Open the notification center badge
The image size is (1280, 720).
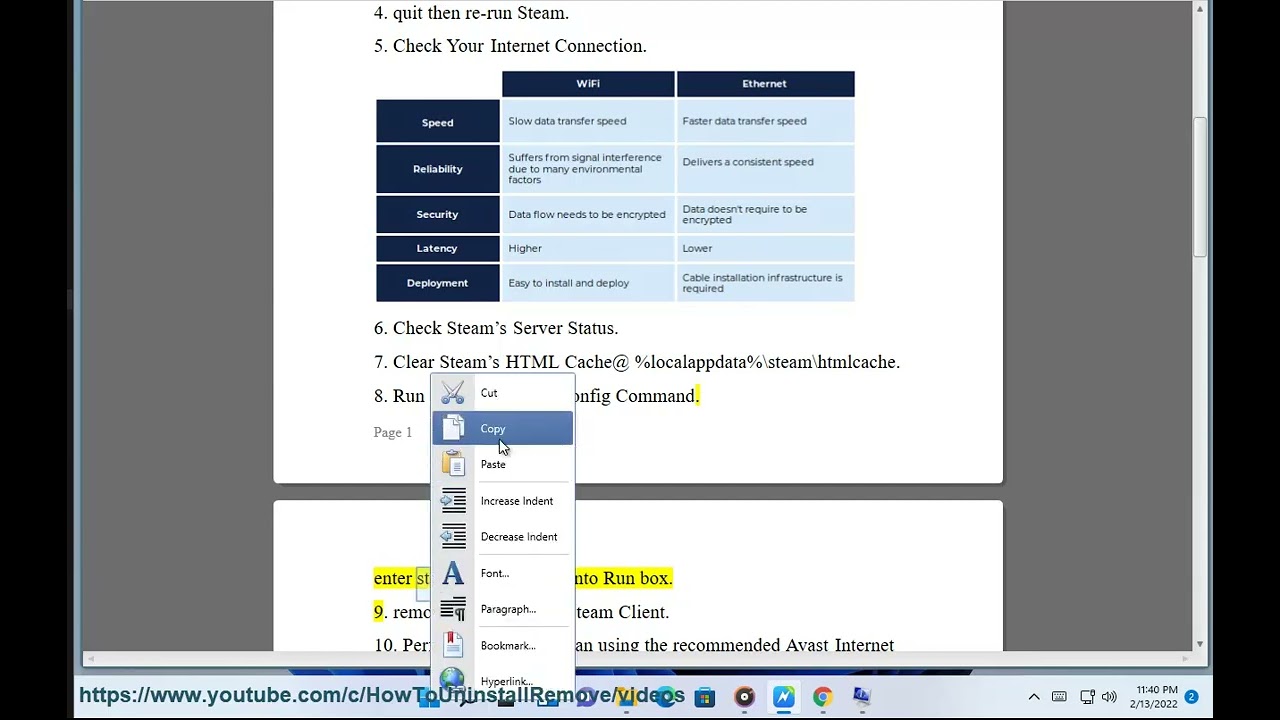[1191, 697]
